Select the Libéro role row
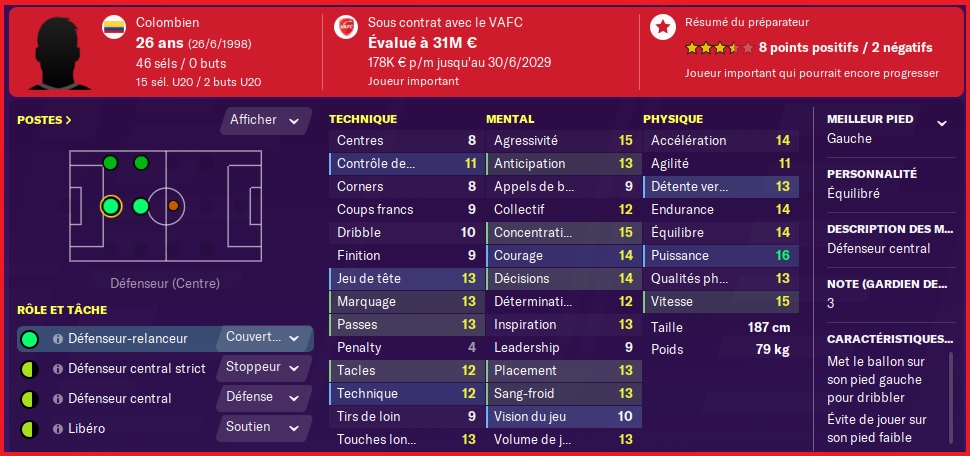 (165, 428)
